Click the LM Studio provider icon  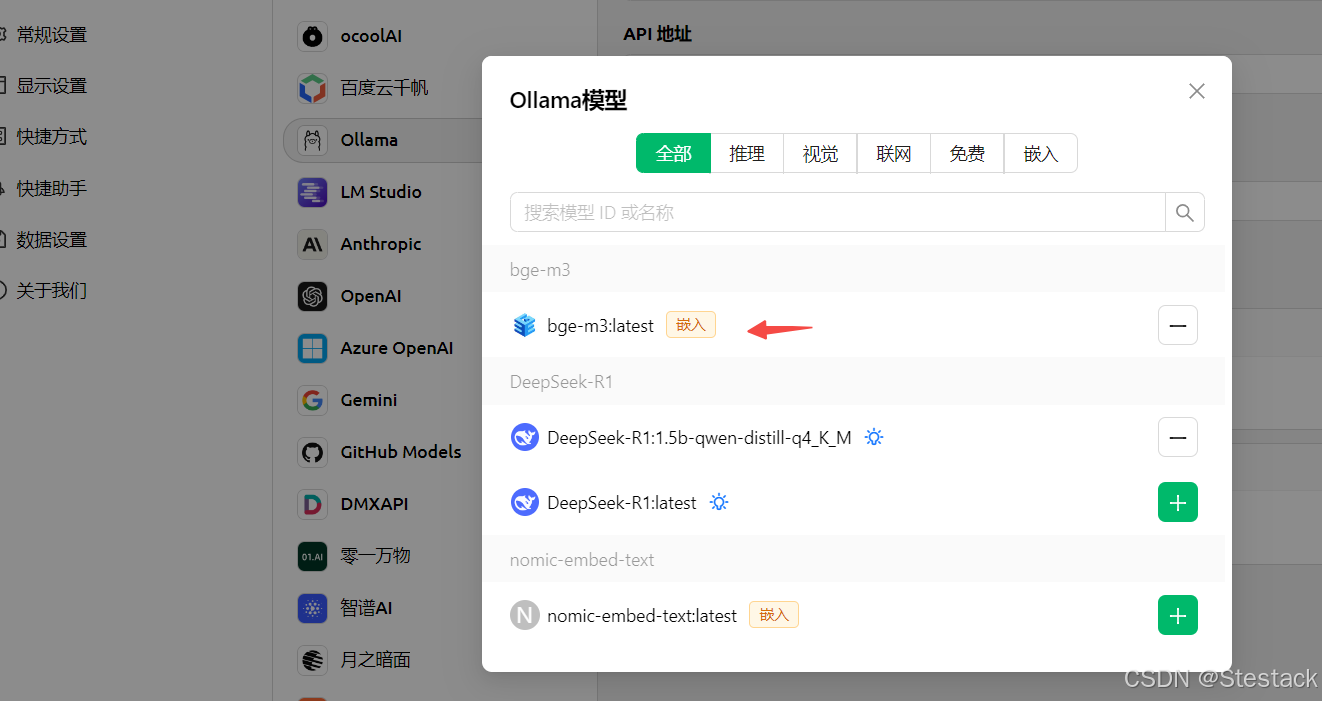(x=312, y=192)
